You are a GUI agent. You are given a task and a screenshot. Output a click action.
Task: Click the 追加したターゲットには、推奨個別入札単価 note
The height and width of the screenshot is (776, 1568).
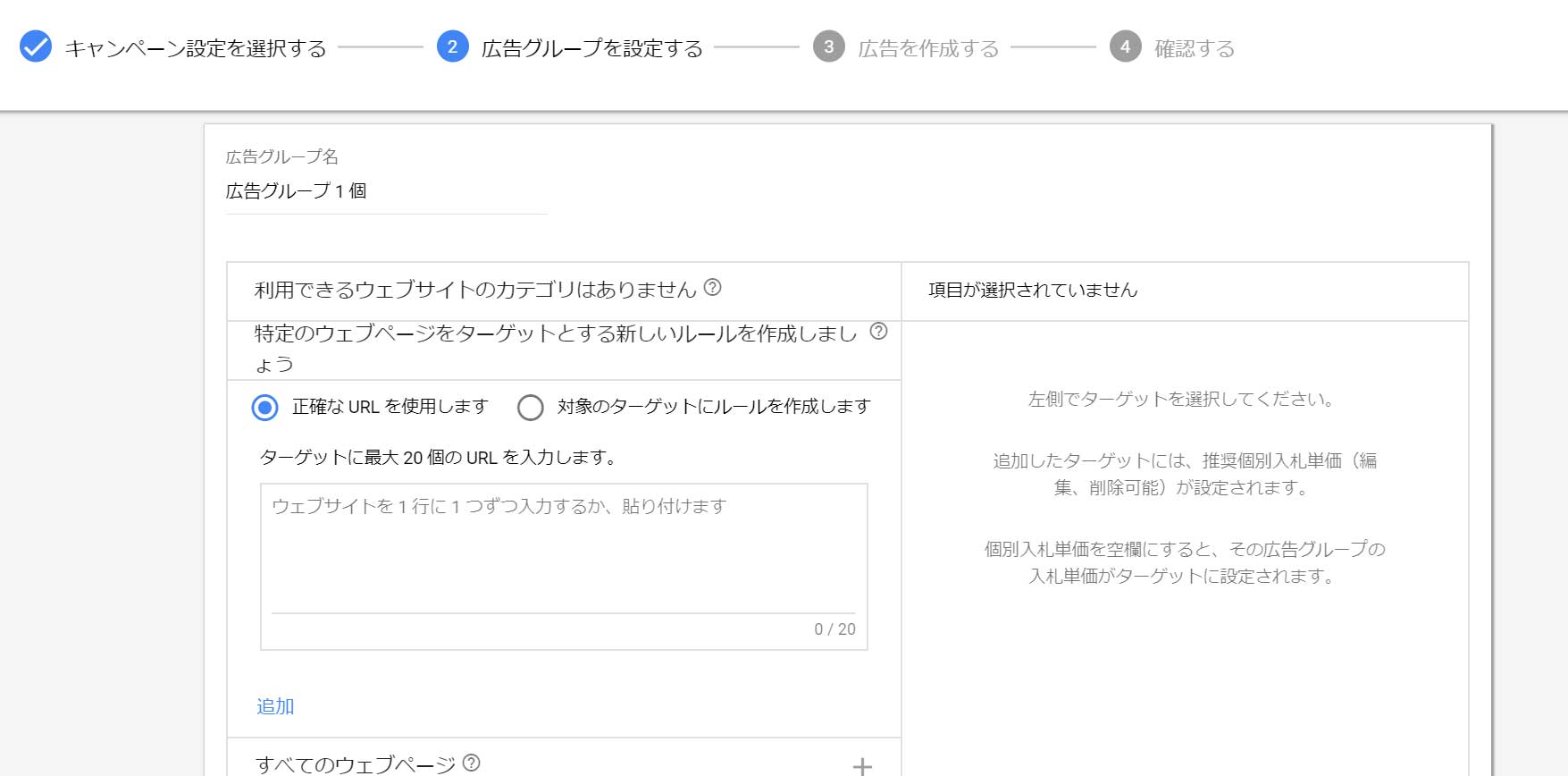point(1185,474)
